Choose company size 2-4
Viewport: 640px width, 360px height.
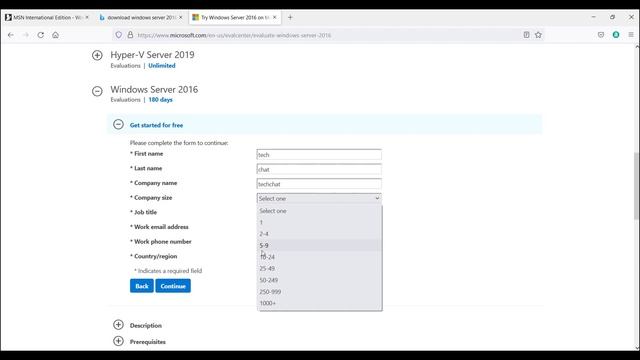click(x=320, y=234)
